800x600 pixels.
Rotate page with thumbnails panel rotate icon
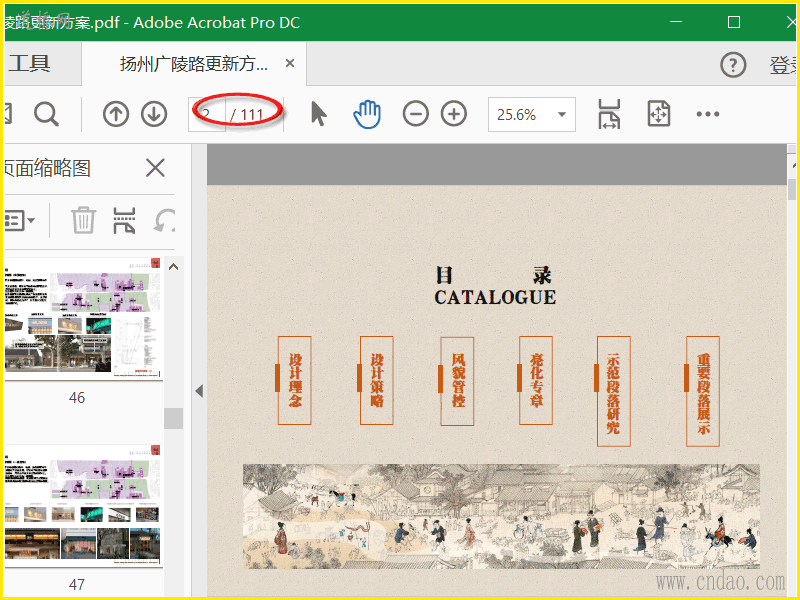[165, 220]
